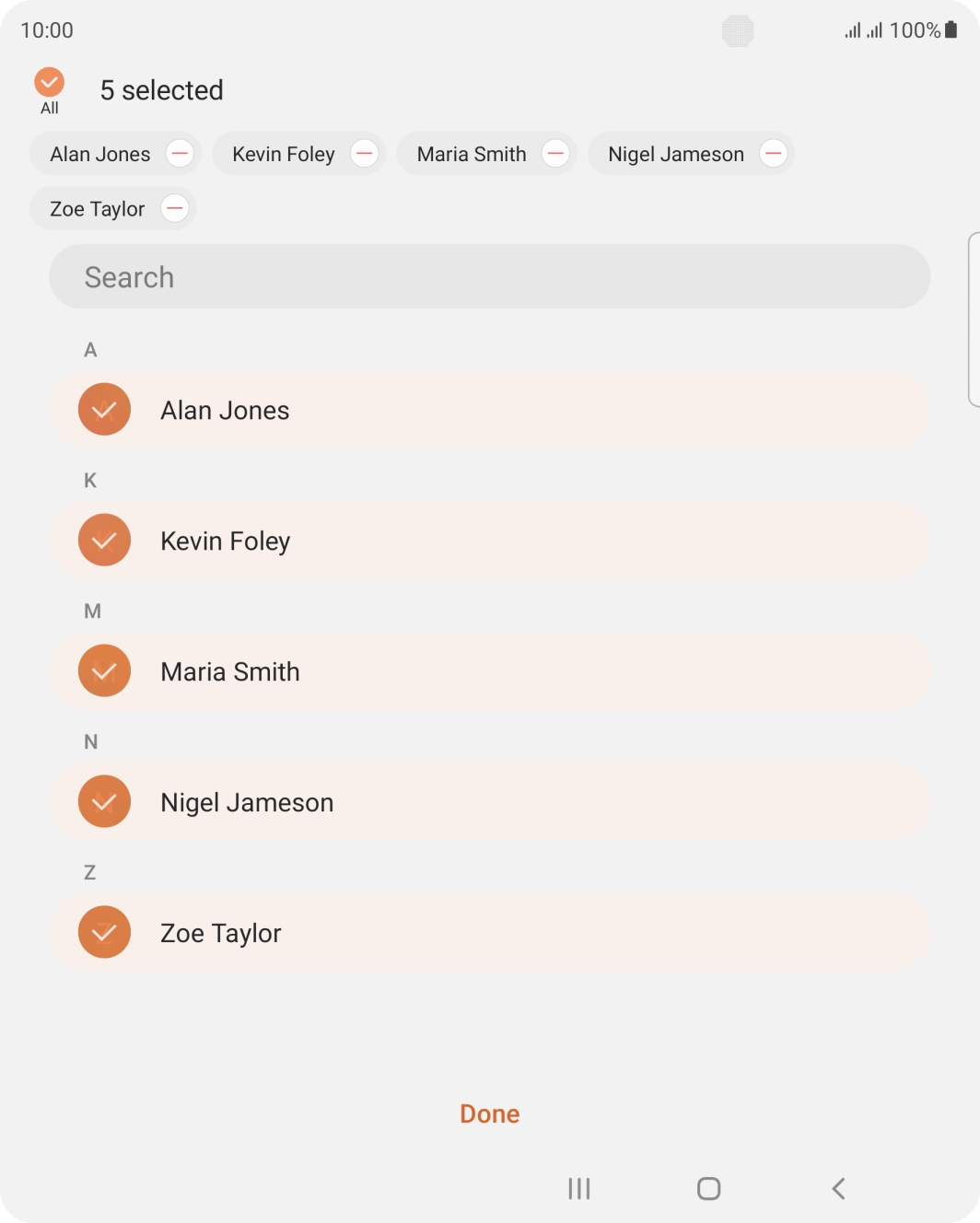
Task: Remove Alan Jones chip with minus icon
Action: (x=180, y=154)
